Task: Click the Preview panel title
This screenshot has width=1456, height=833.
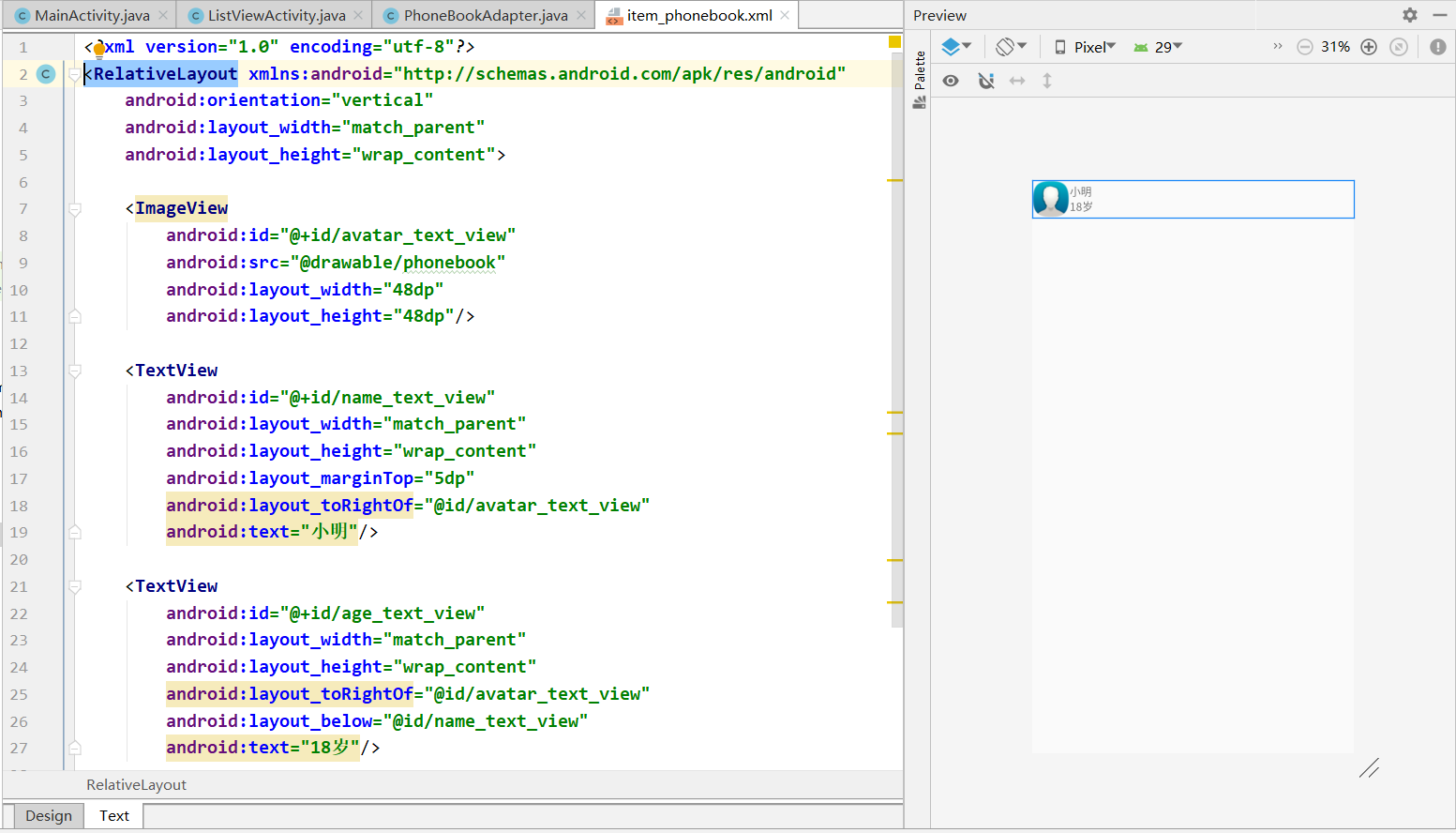Action: pyautogui.click(x=939, y=15)
